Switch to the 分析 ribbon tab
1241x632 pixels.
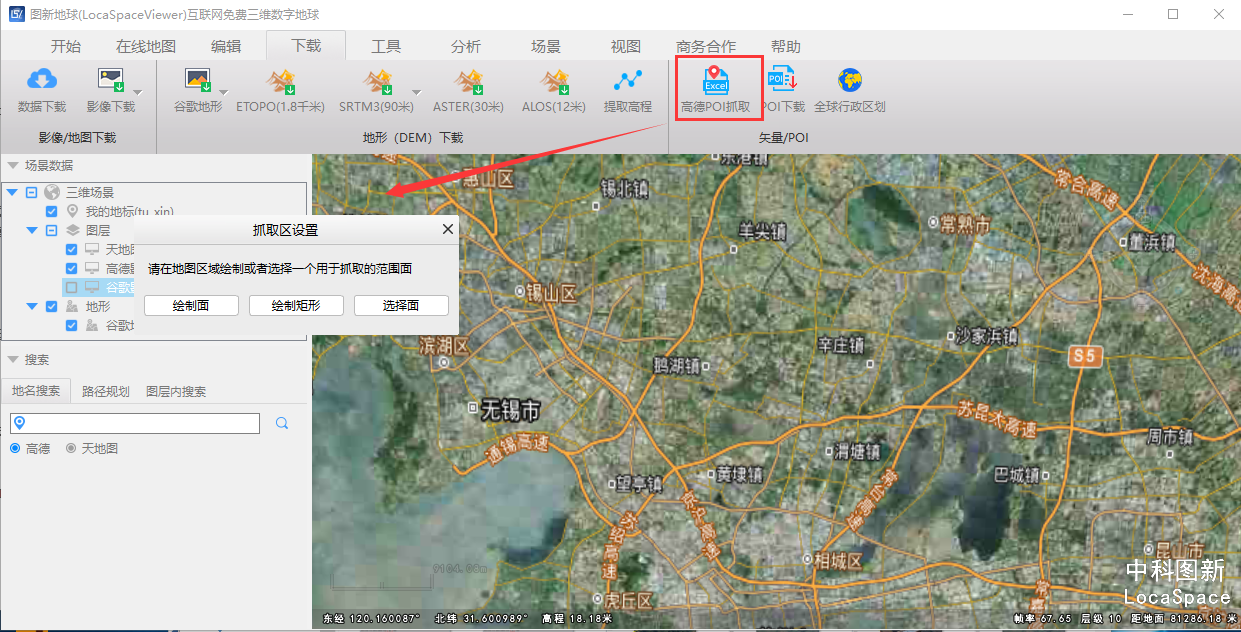point(466,46)
